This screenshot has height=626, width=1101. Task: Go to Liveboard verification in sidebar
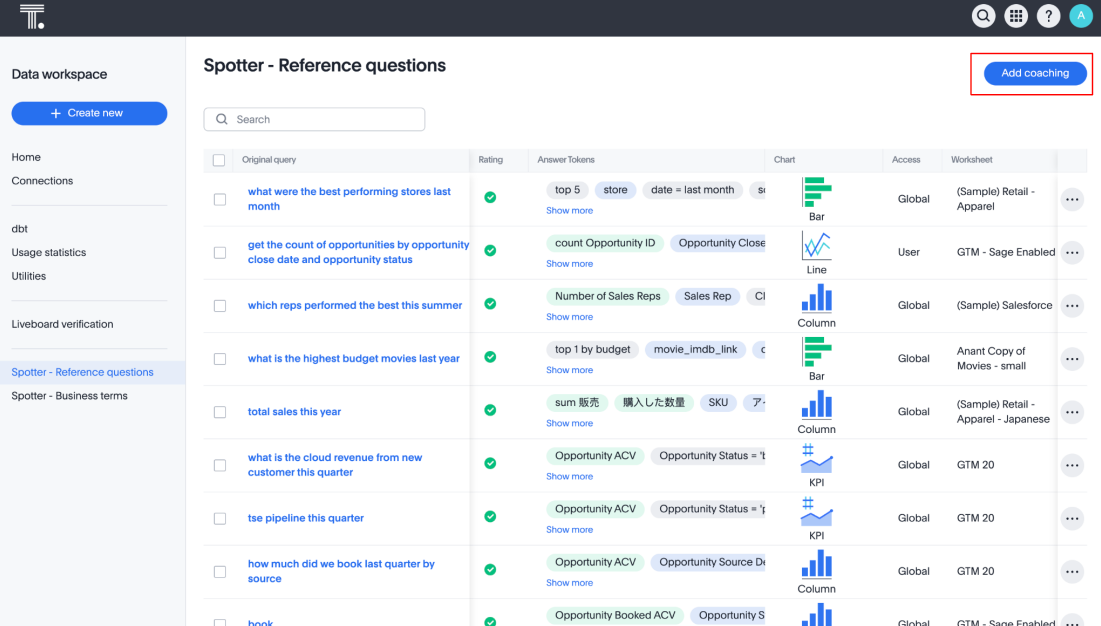coord(62,324)
